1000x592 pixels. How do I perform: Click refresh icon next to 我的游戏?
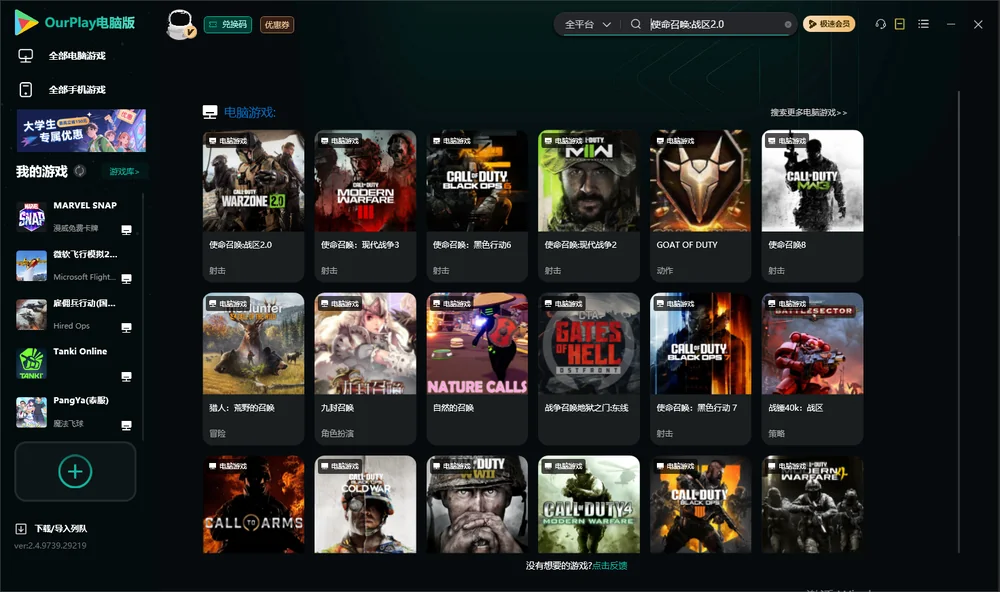point(80,170)
